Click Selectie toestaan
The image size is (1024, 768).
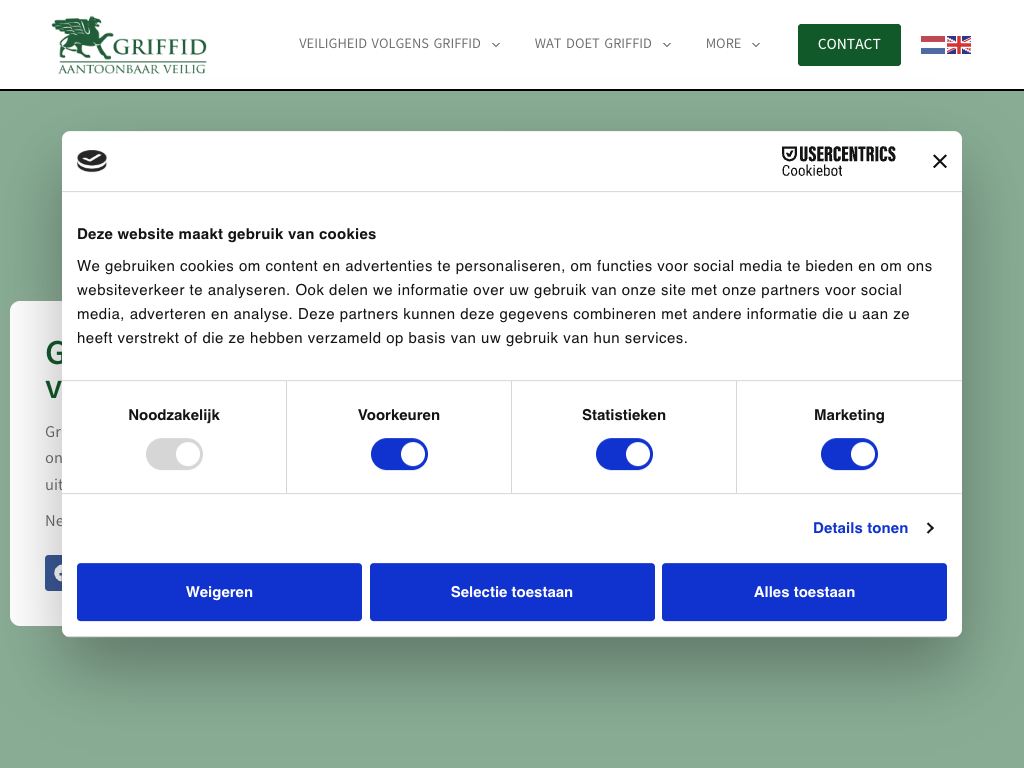tap(512, 592)
